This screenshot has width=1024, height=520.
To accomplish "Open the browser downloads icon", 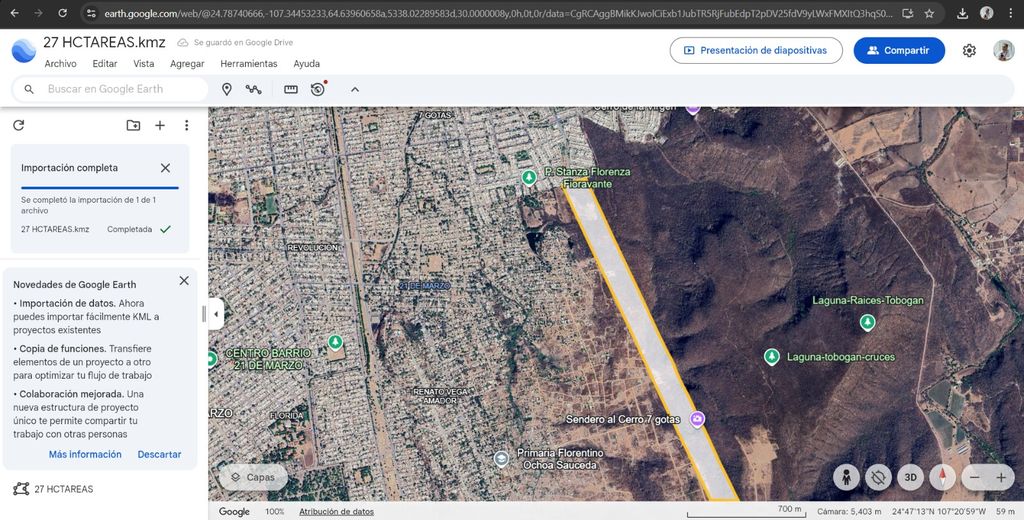I will tap(962, 13).
